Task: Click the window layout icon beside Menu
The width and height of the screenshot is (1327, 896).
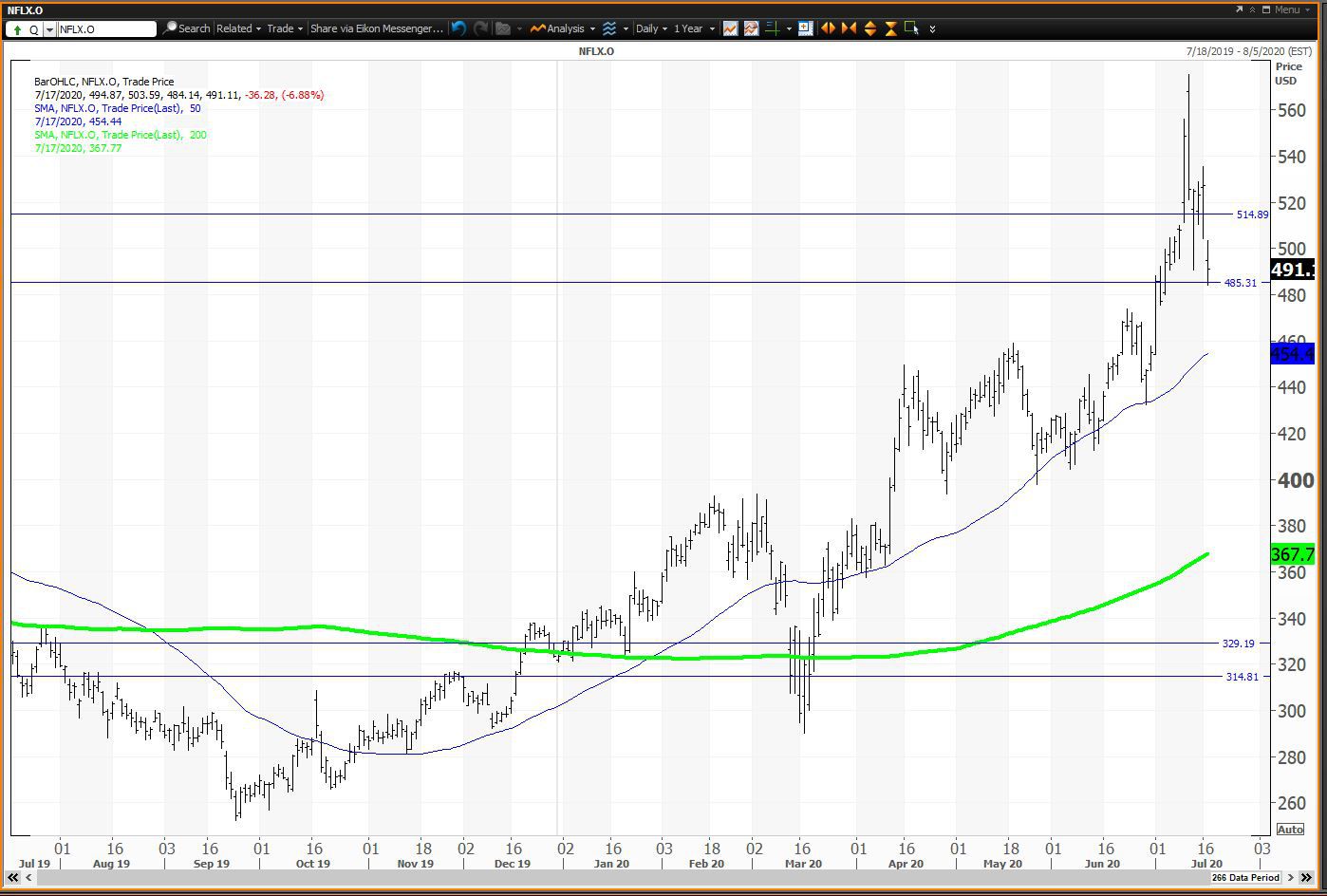Action: [1266, 9]
